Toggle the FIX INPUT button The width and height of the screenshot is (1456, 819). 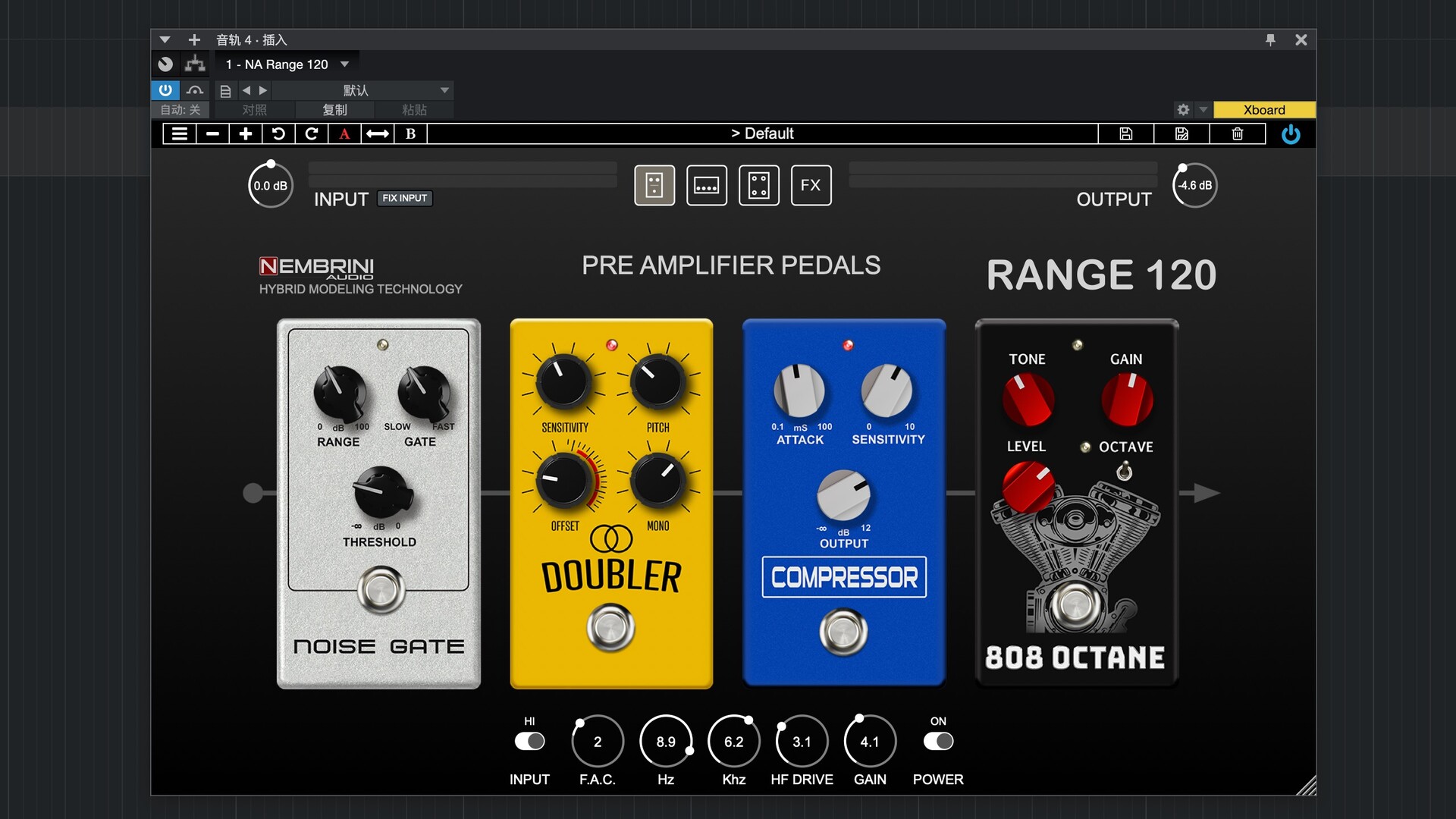pyautogui.click(x=405, y=198)
